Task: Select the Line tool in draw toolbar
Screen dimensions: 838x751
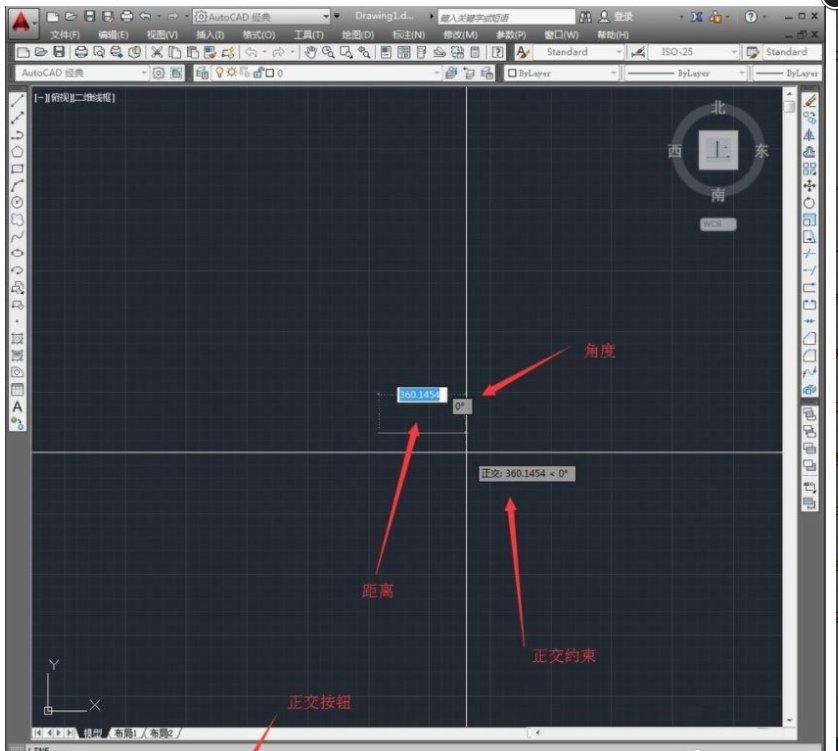Action: click(17, 101)
